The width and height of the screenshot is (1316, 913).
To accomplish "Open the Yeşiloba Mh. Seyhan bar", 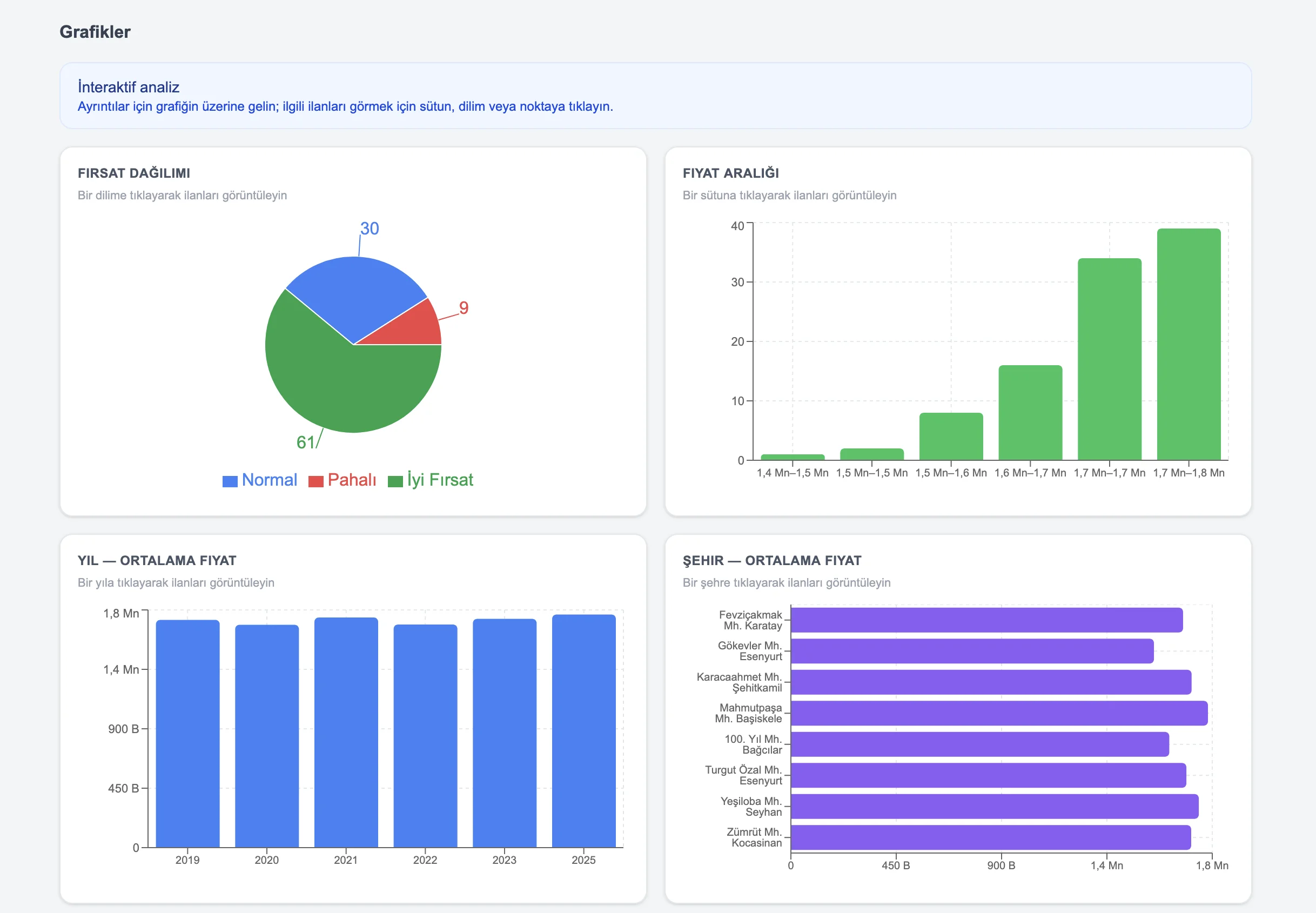I will tap(995, 807).
